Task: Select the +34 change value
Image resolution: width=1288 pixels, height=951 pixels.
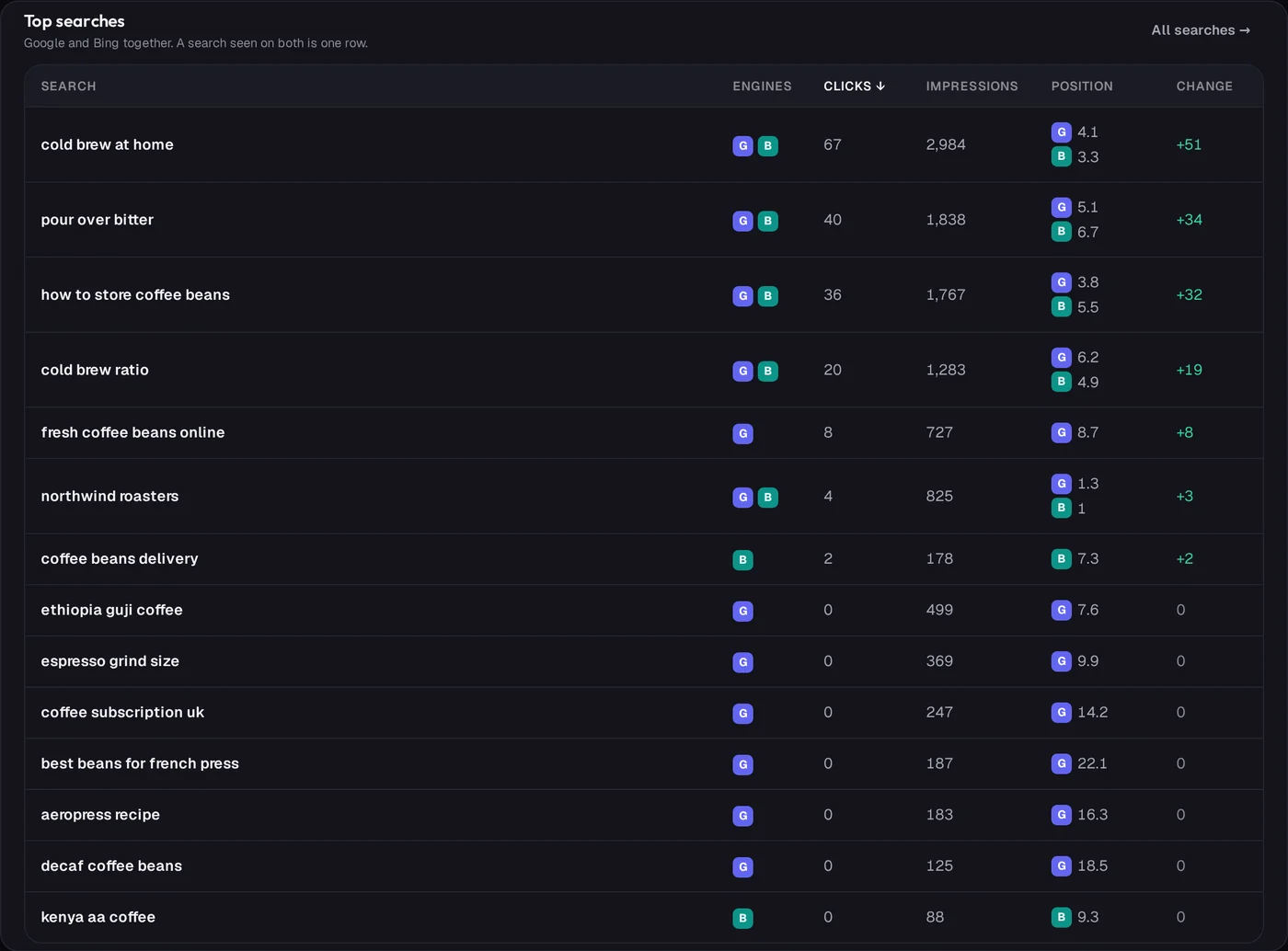Action: (x=1189, y=220)
